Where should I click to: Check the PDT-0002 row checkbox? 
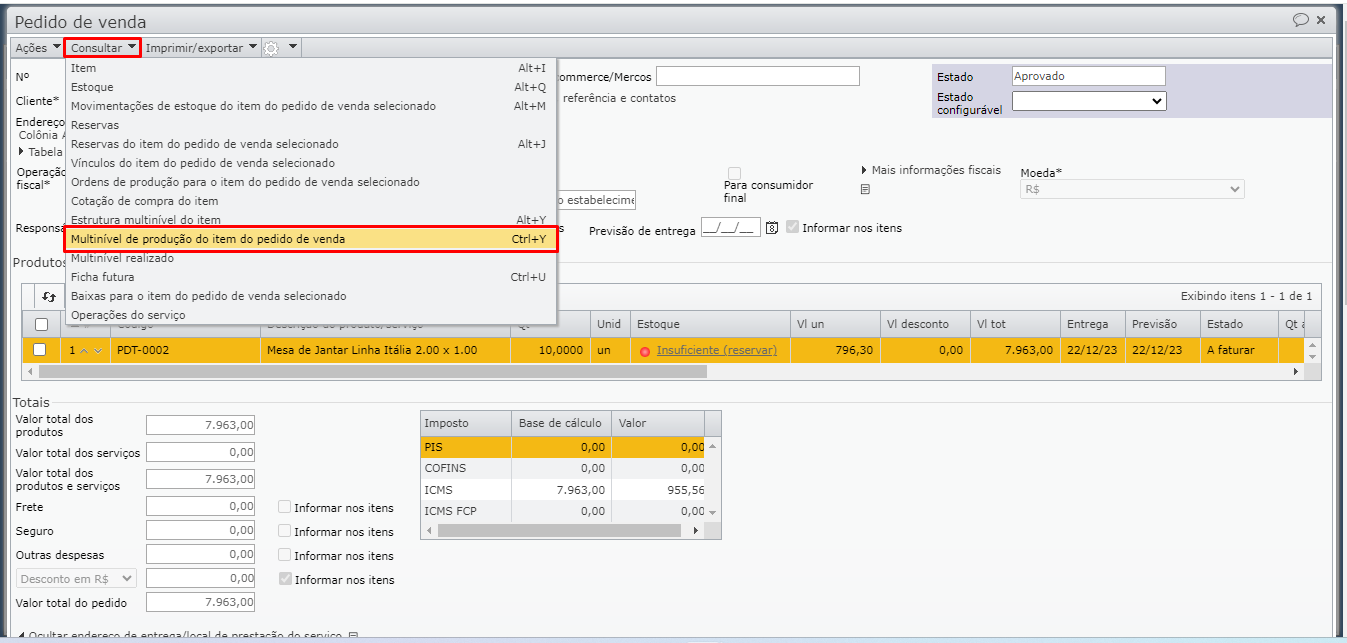[40, 350]
